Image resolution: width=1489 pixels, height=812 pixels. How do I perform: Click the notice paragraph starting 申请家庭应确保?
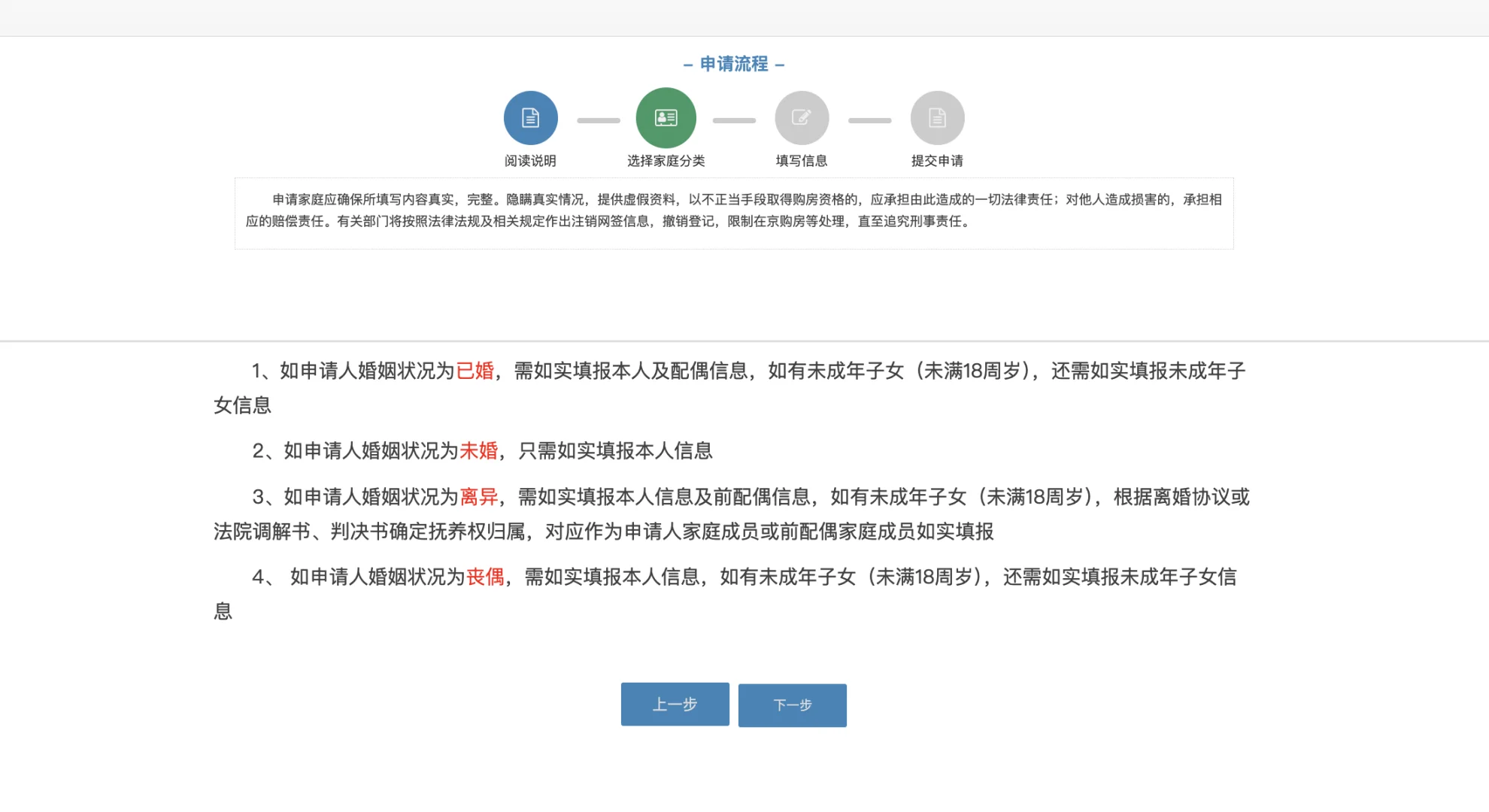(x=734, y=211)
